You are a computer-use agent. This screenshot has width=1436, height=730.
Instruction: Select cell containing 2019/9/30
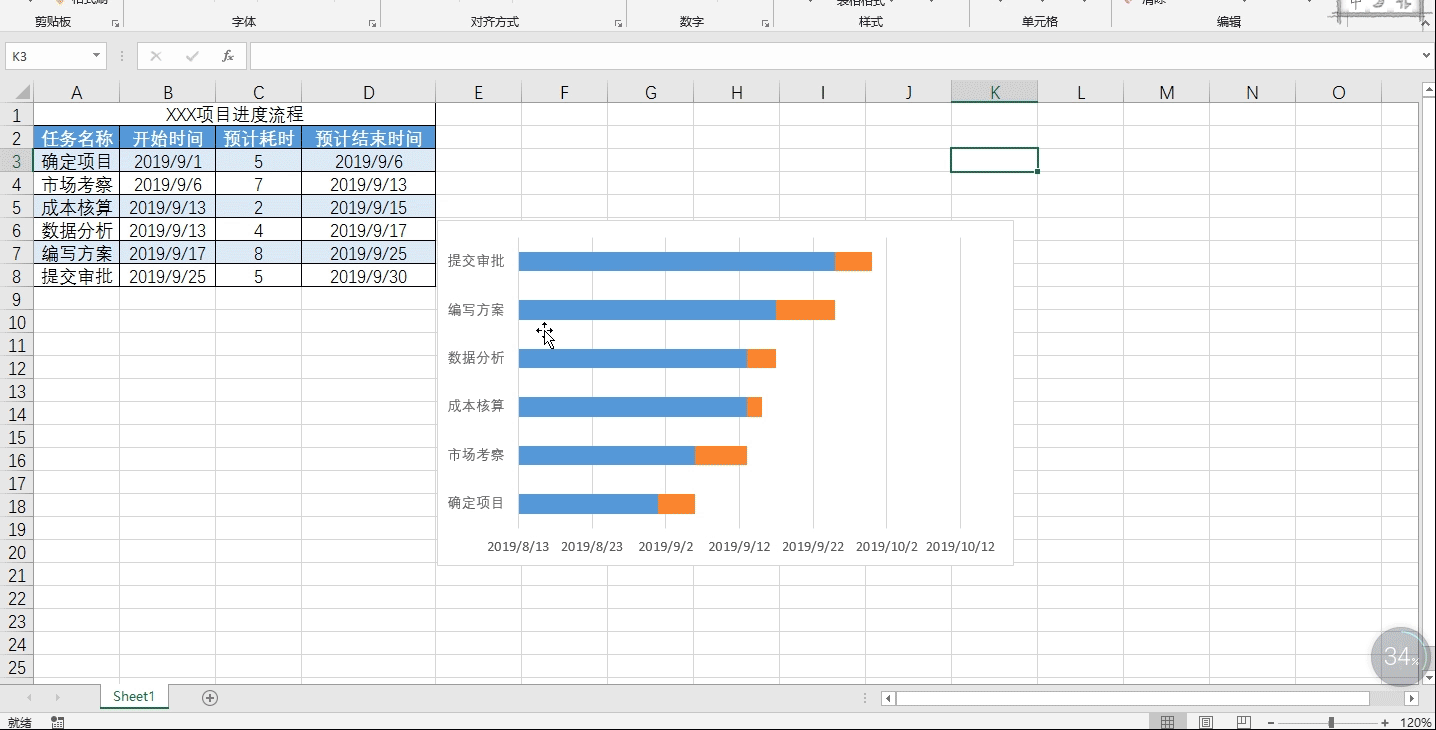tap(368, 276)
